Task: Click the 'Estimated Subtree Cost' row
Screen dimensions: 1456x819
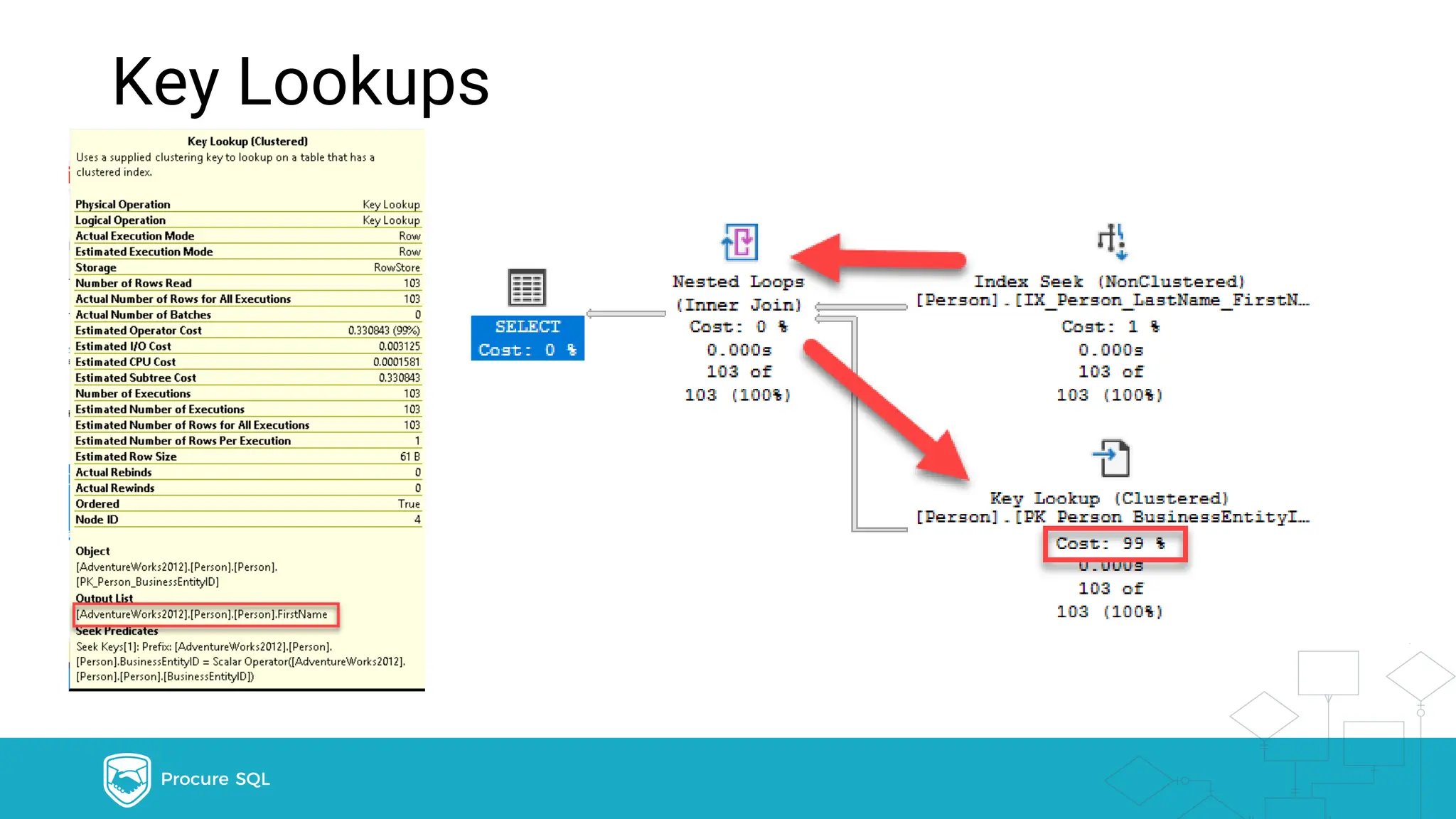Action: pos(247,378)
